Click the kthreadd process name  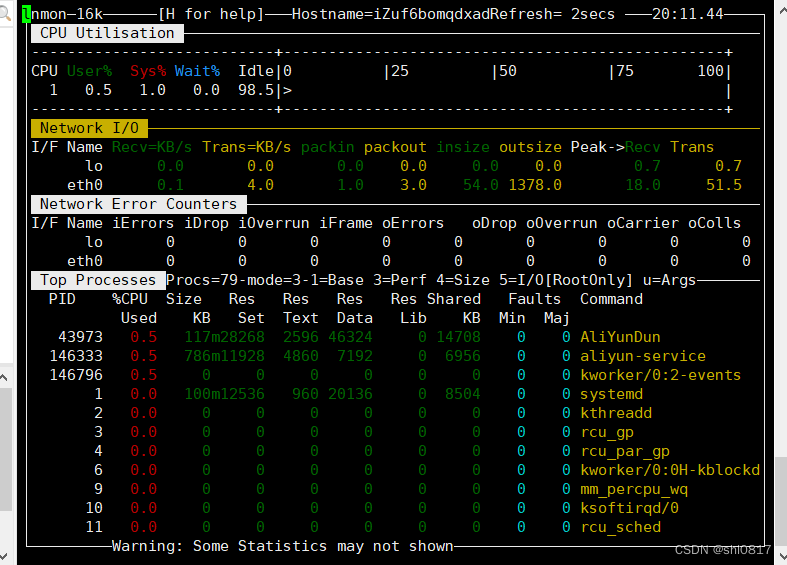(x=616, y=413)
